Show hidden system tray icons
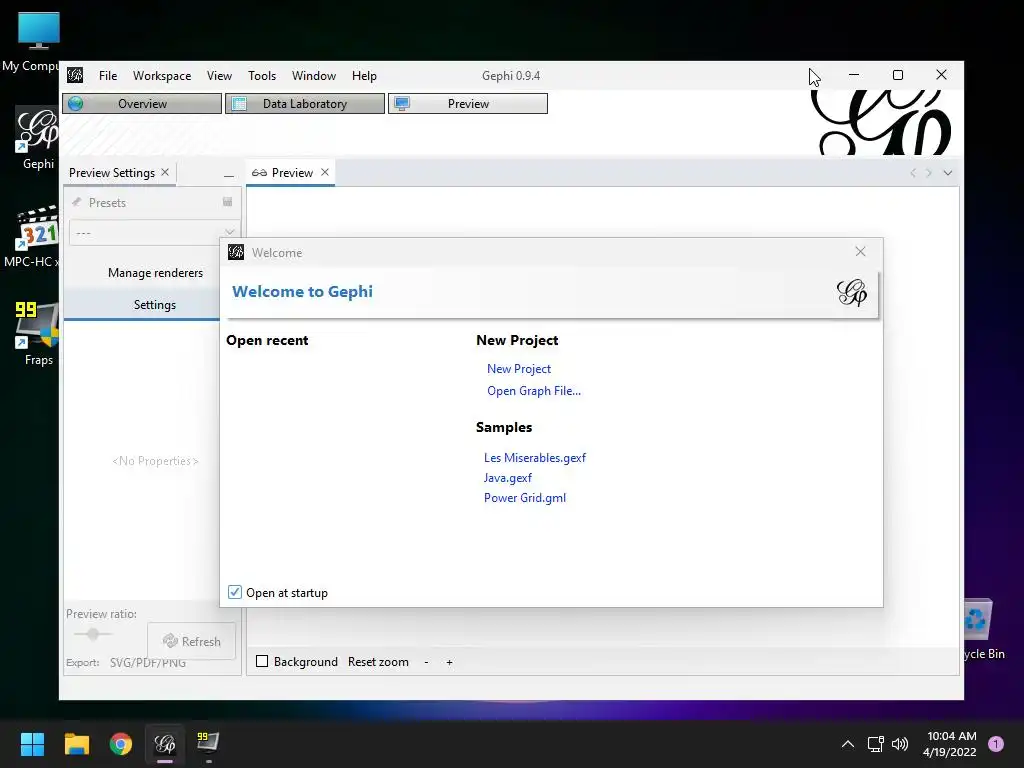 coord(848,744)
